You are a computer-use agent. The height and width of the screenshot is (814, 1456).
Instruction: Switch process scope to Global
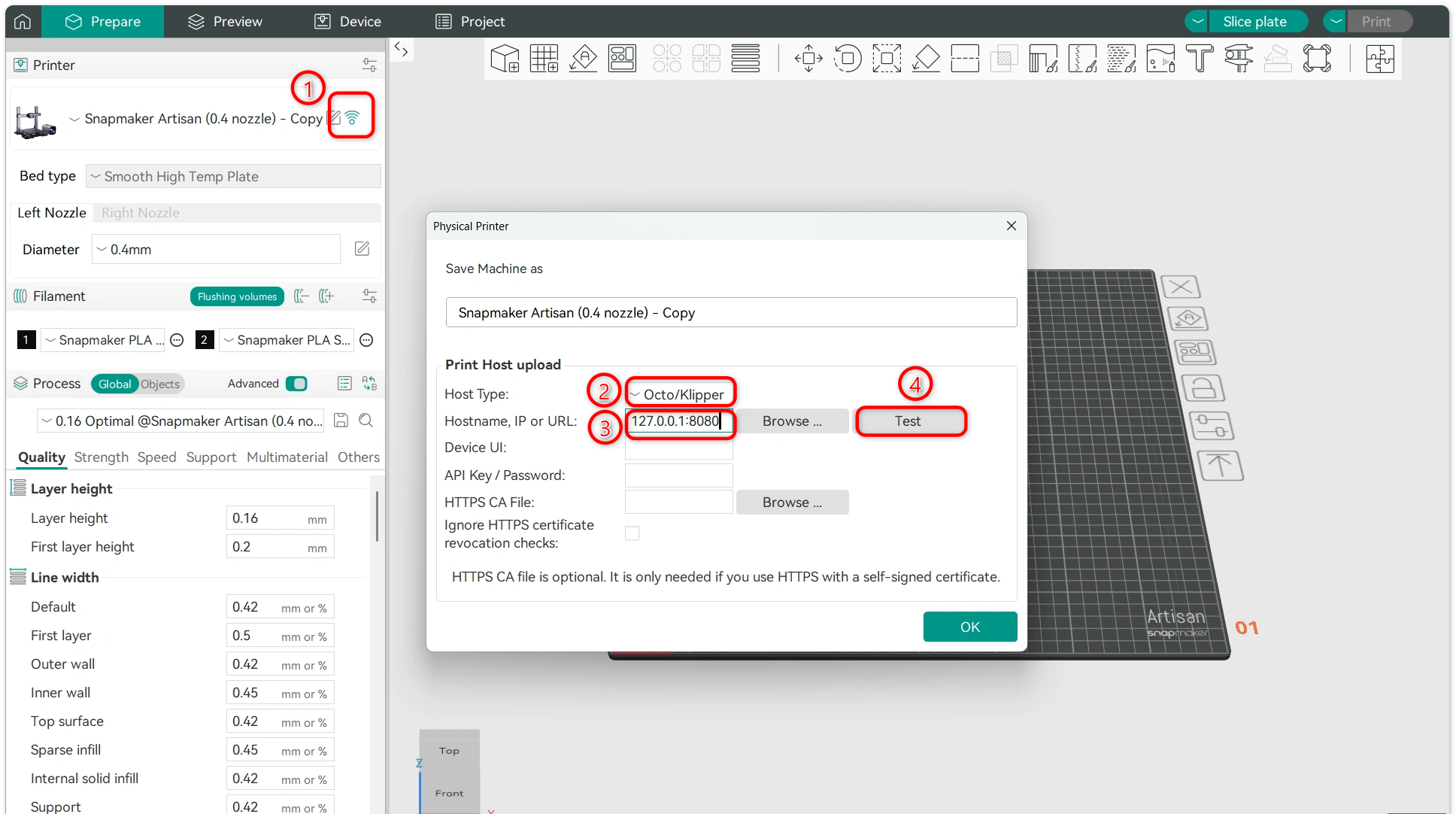(114, 384)
